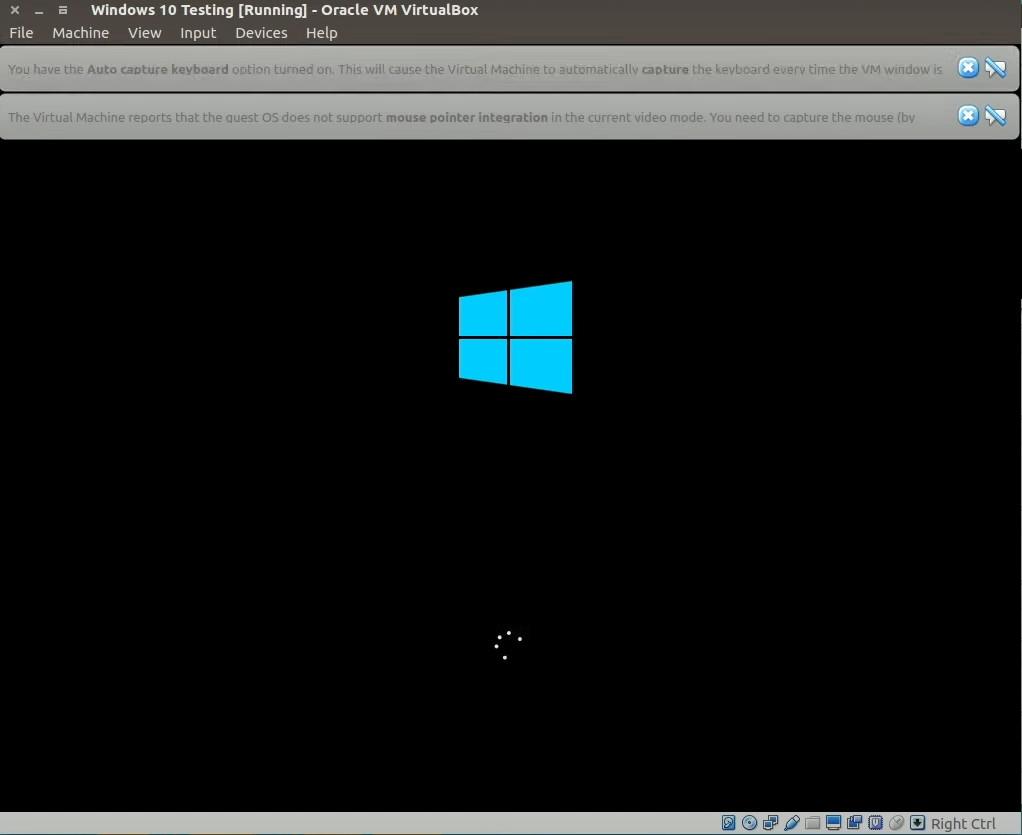Click the display monitor status icon
Viewport: 1022px width, 835px height.
click(833, 823)
